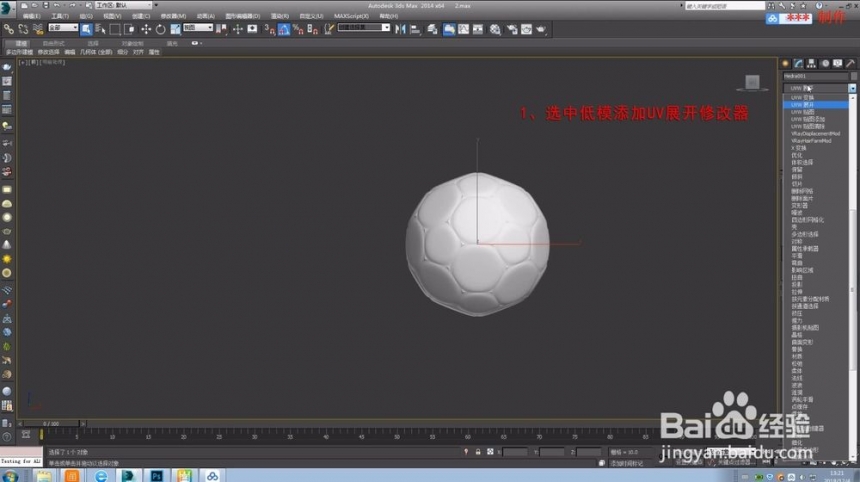Open the Views menu
This screenshot has height=482, width=860.
[112, 16]
